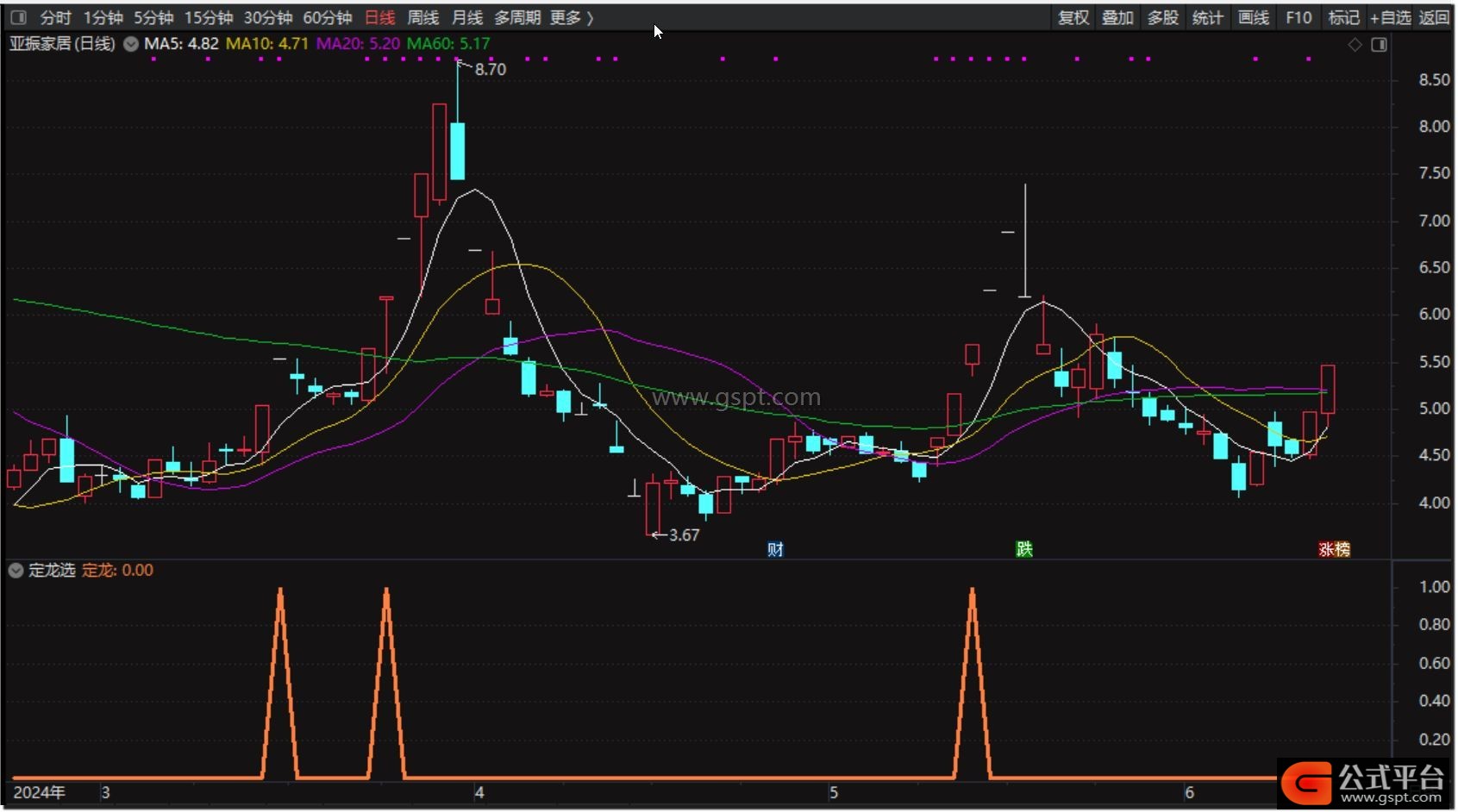Click the 2024年 date axis label
Viewport: 1458px width, 812px height.
(39, 792)
